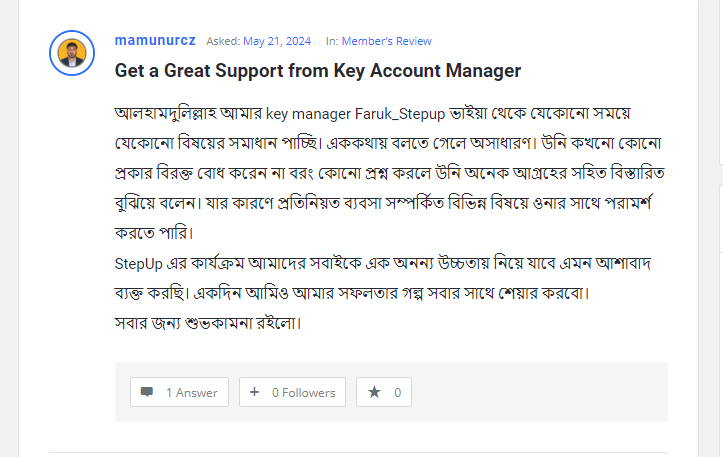Click the empty gray area of the post footer bar
Image resolution: width=723 pixels, height=457 pixels.
click(540, 392)
